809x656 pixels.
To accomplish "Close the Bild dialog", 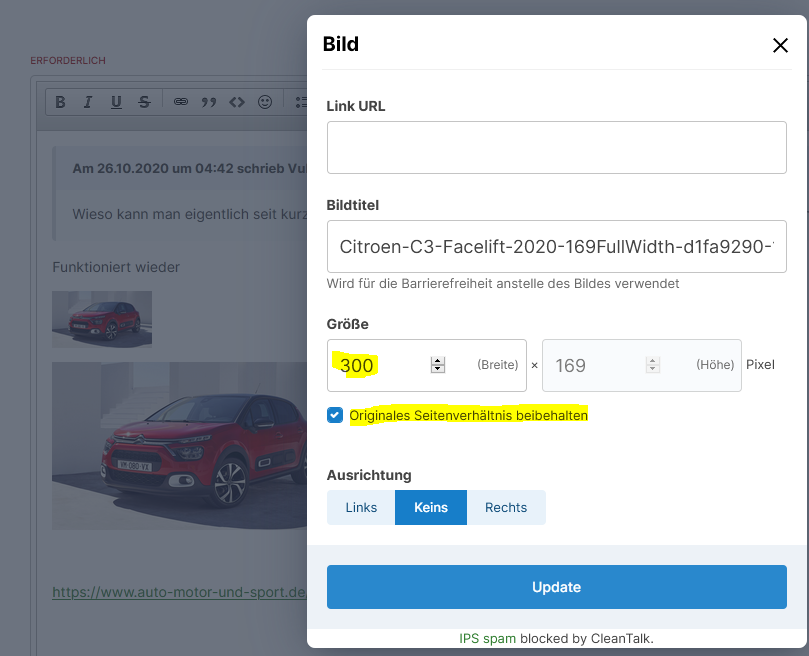I will pyautogui.click(x=780, y=45).
